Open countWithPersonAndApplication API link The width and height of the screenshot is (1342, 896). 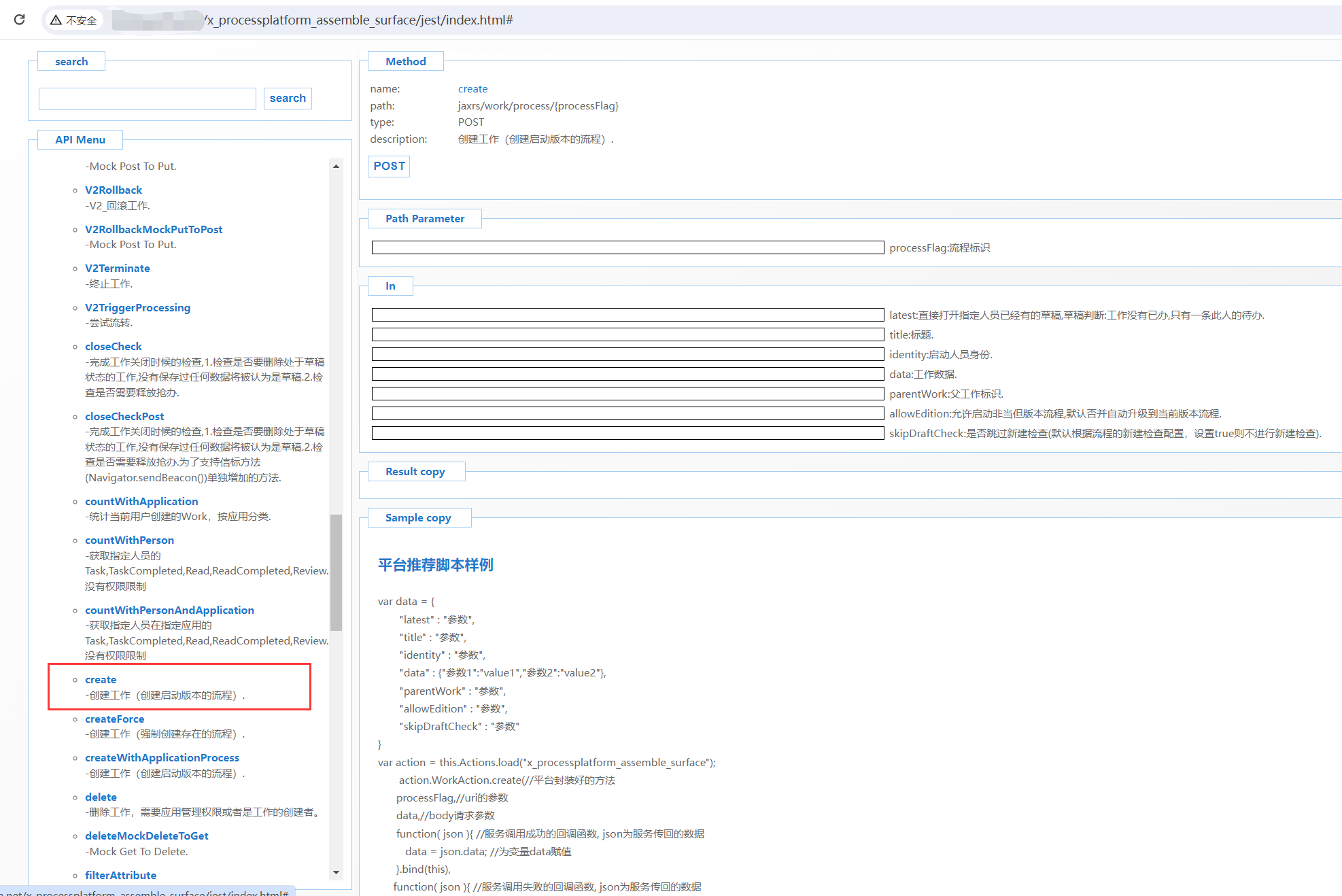(169, 610)
